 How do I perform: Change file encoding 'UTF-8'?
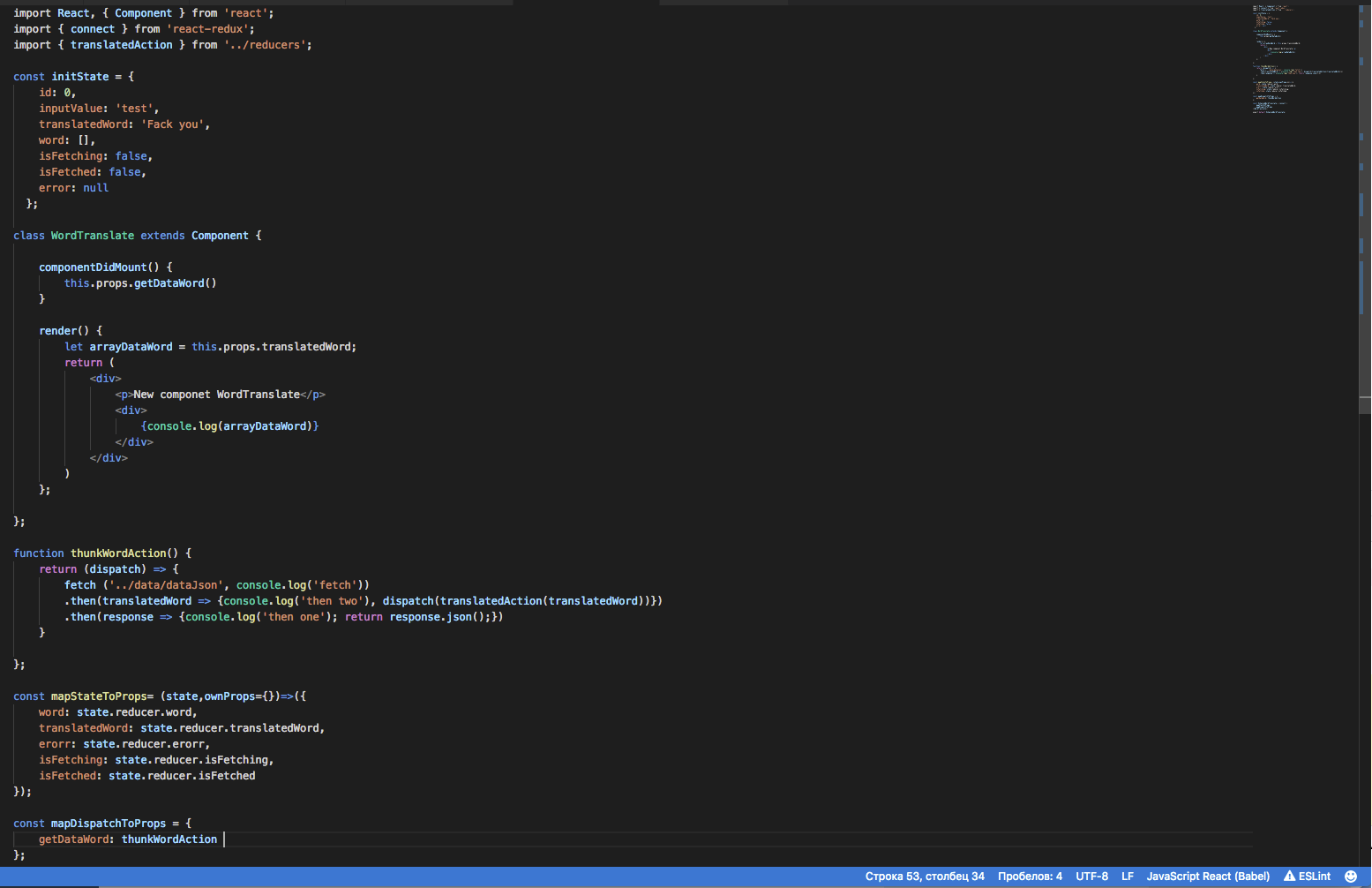(1091, 877)
